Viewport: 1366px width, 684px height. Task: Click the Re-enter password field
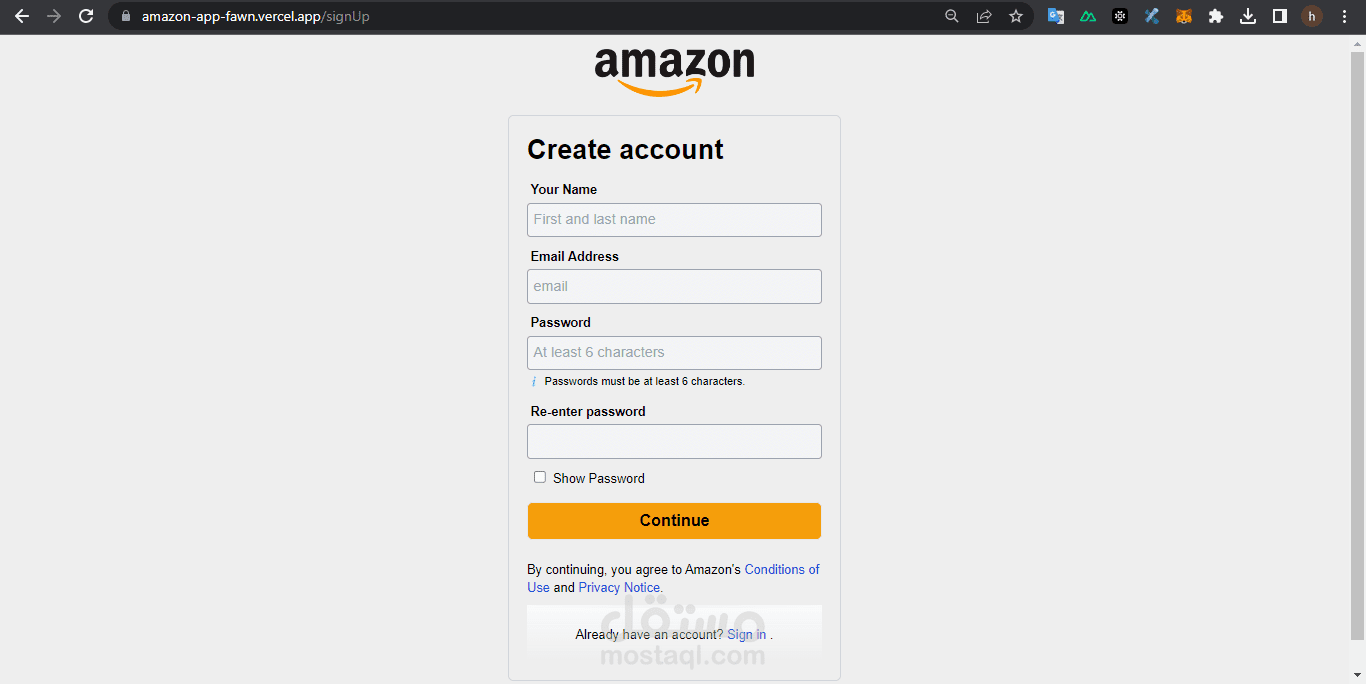coord(674,441)
